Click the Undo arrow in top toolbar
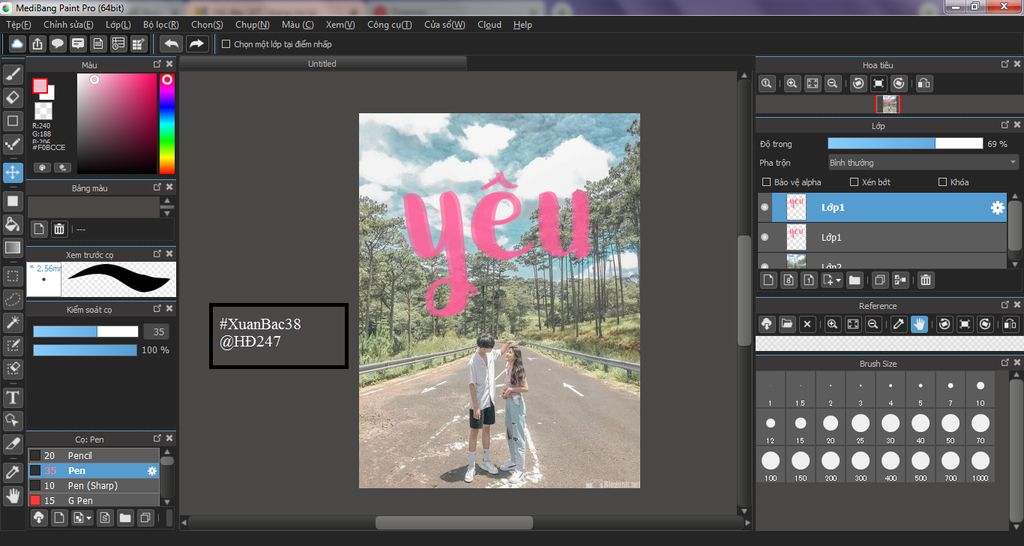 (172, 44)
